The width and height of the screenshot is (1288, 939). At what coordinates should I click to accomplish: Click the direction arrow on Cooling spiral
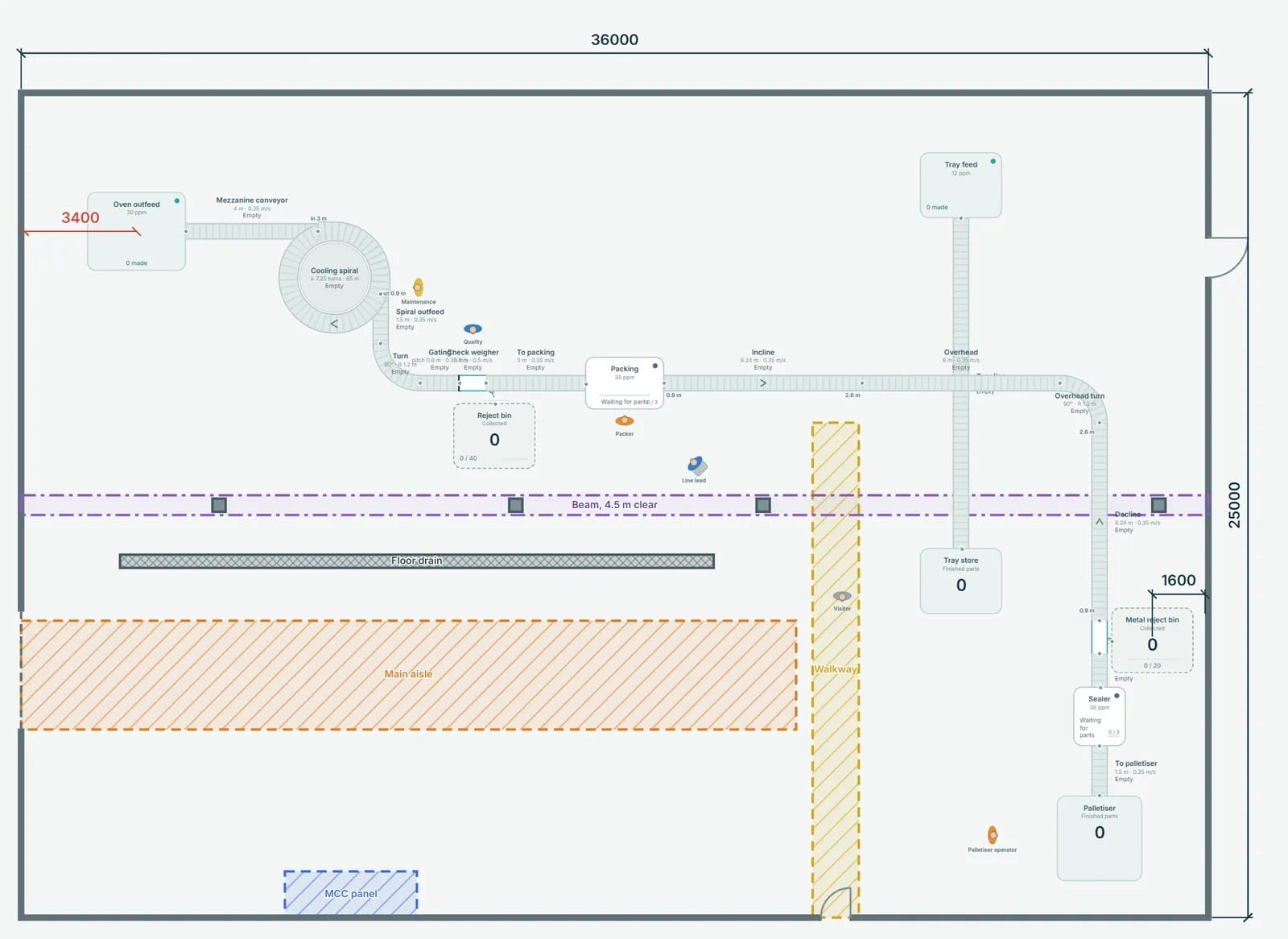pyautogui.click(x=334, y=324)
